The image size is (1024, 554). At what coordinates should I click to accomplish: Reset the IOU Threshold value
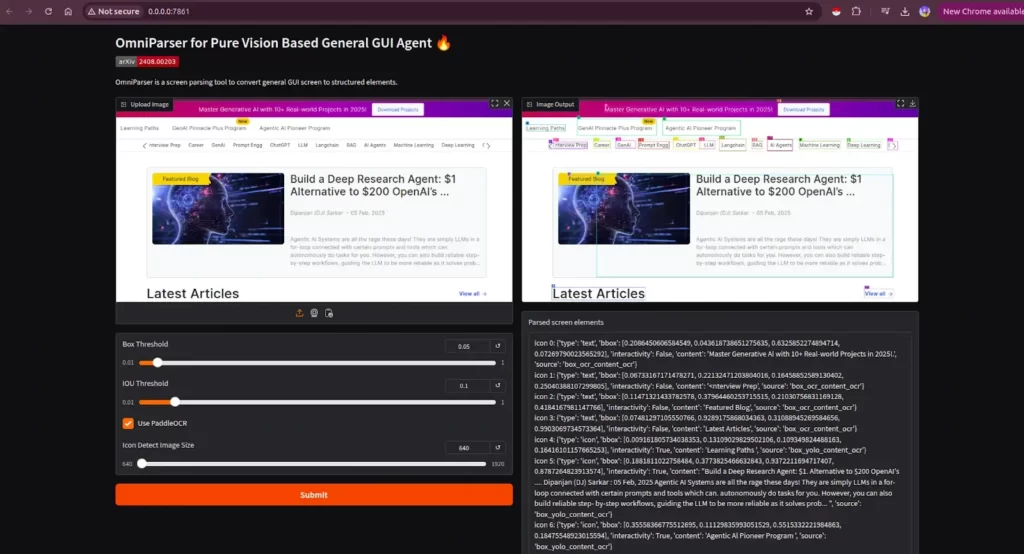click(498, 384)
